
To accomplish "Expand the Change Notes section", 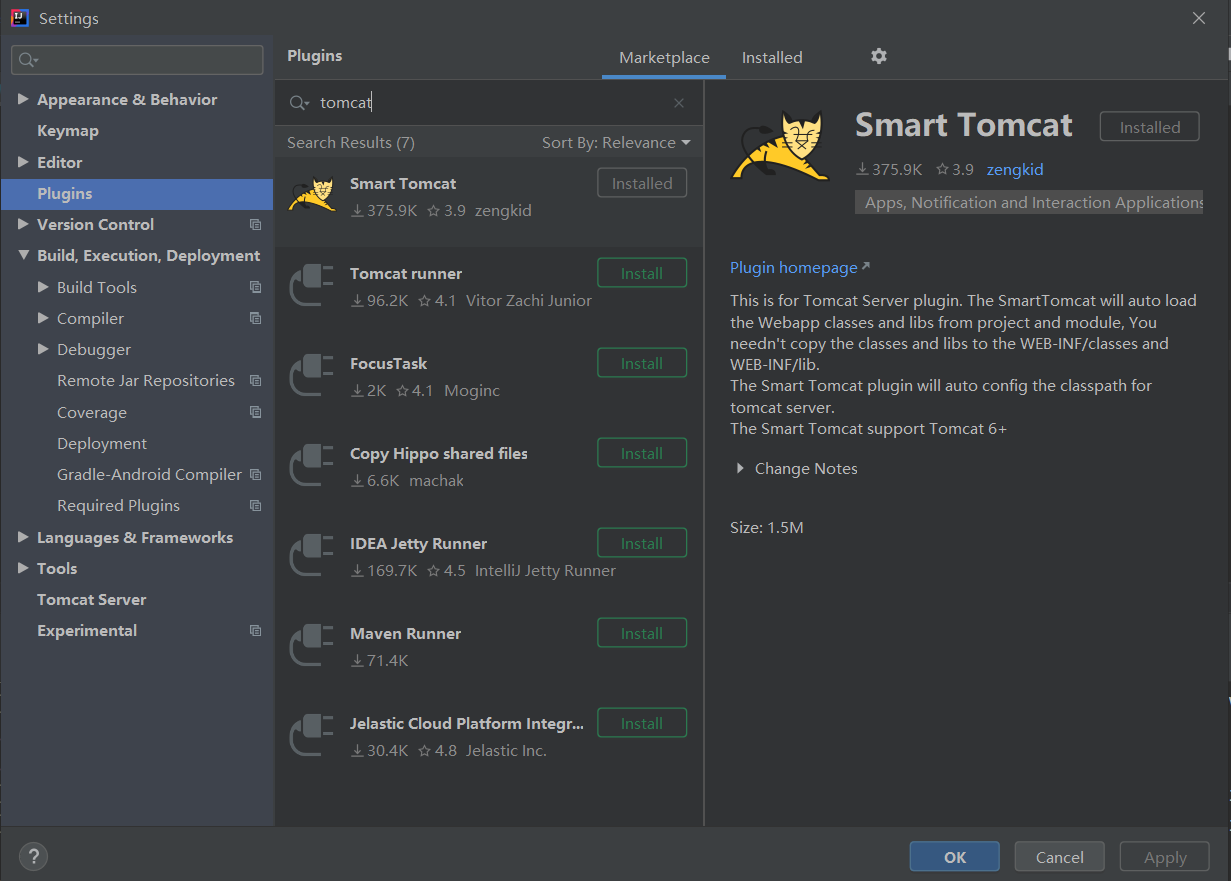I will 740,469.
